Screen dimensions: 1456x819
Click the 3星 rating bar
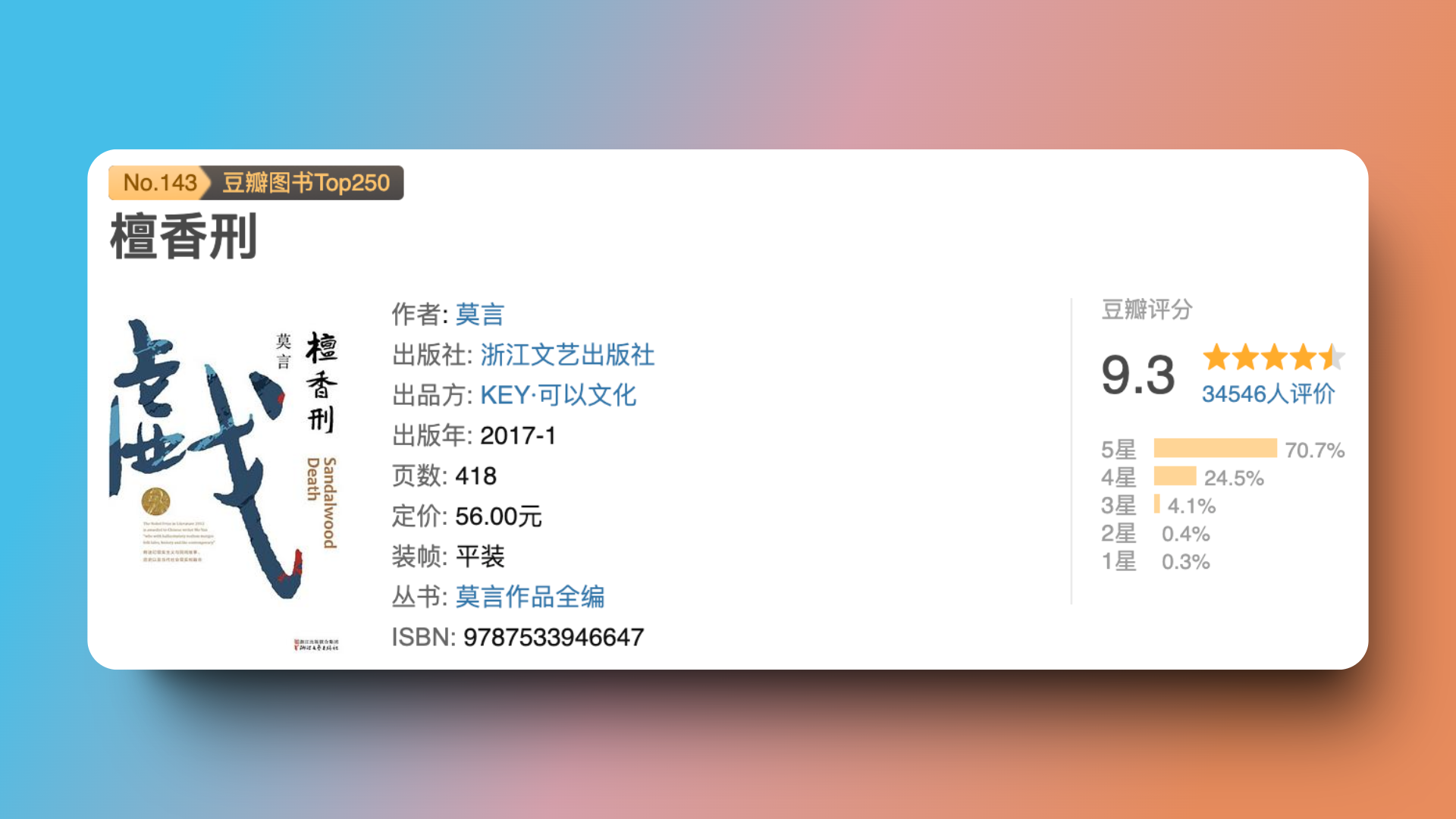(1157, 504)
